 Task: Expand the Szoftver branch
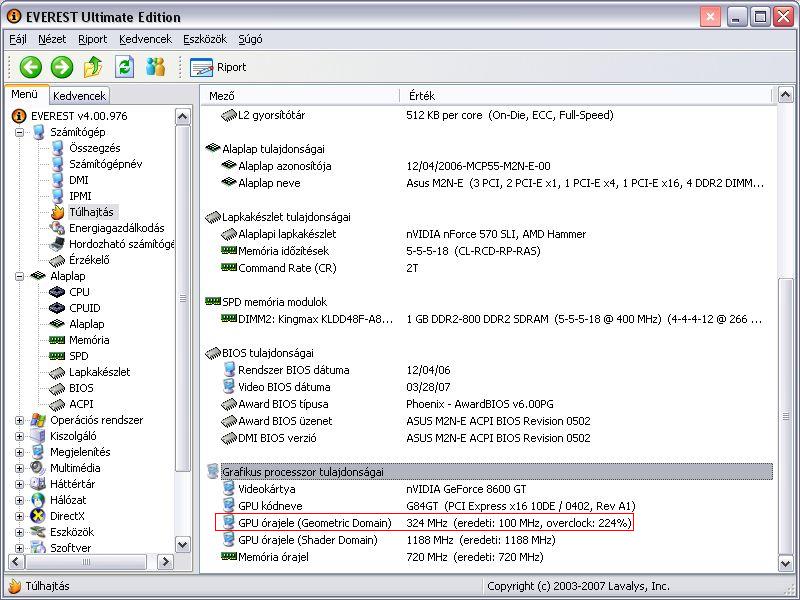tap(19, 548)
